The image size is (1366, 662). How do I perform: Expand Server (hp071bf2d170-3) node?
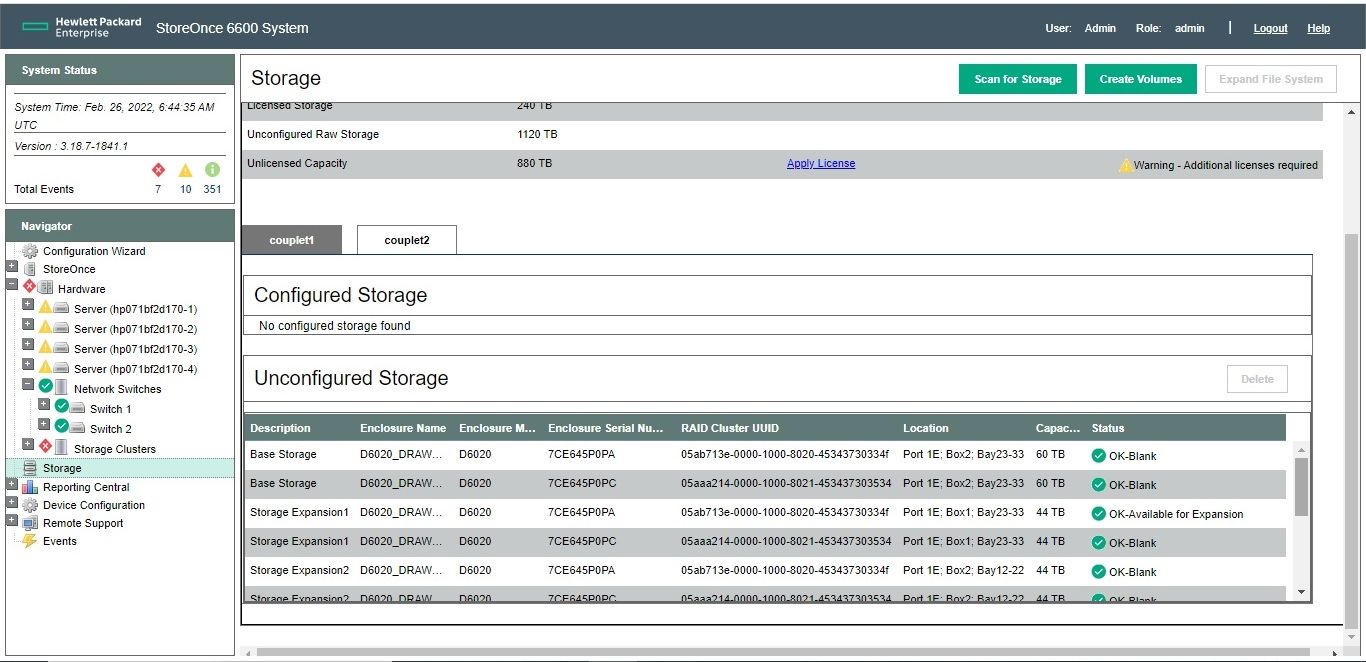[x=28, y=344]
